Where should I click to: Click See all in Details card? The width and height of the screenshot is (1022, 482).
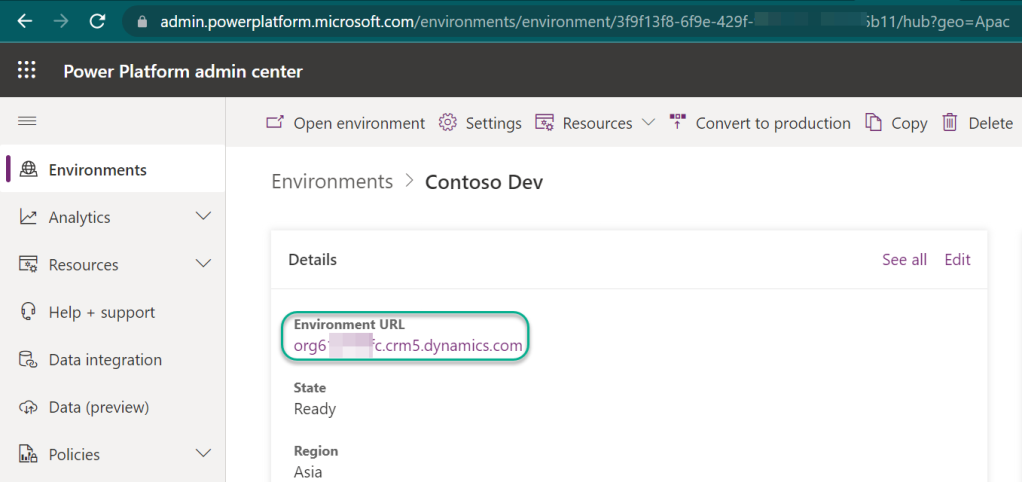904,260
